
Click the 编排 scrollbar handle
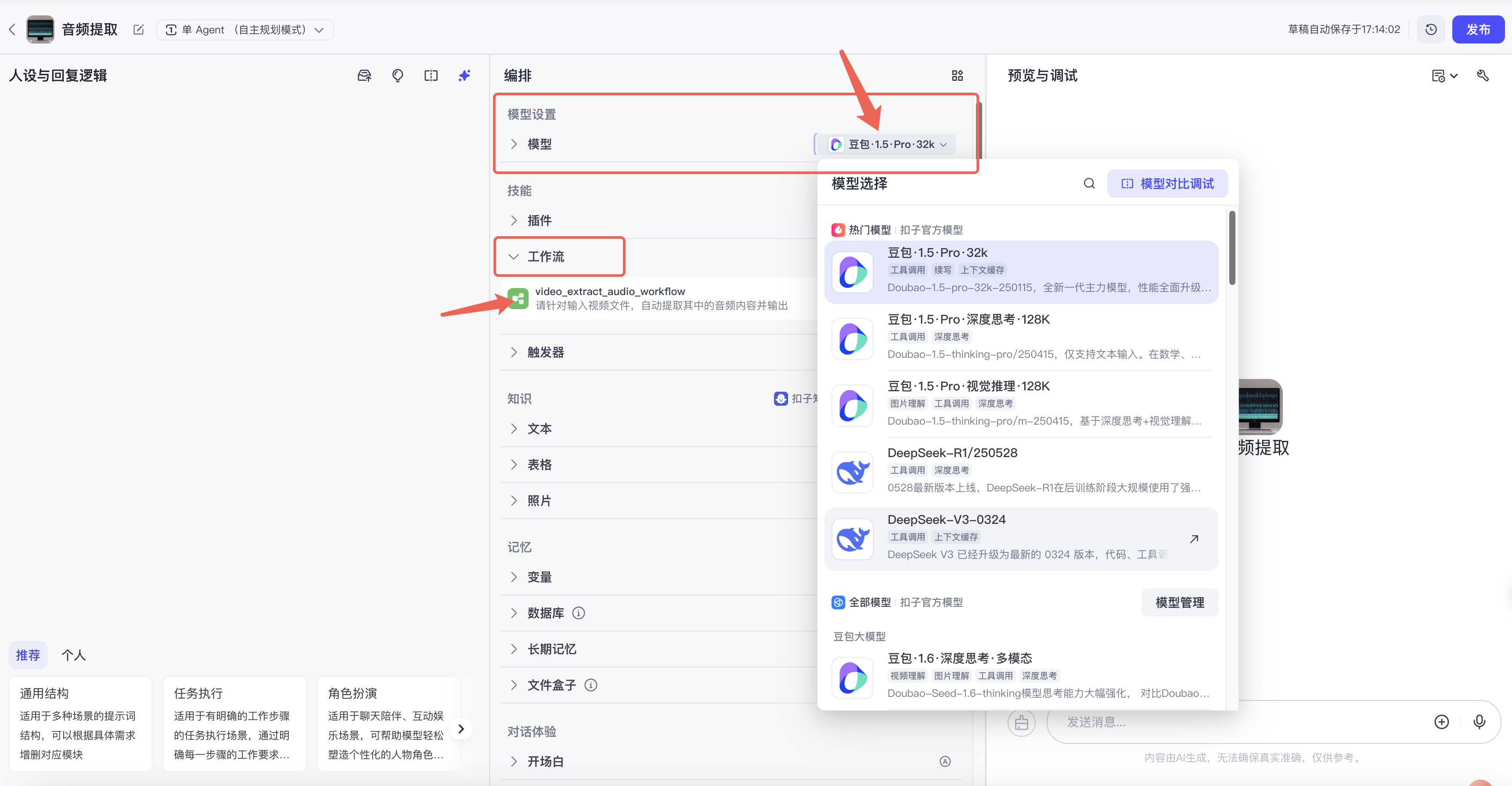click(979, 130)
